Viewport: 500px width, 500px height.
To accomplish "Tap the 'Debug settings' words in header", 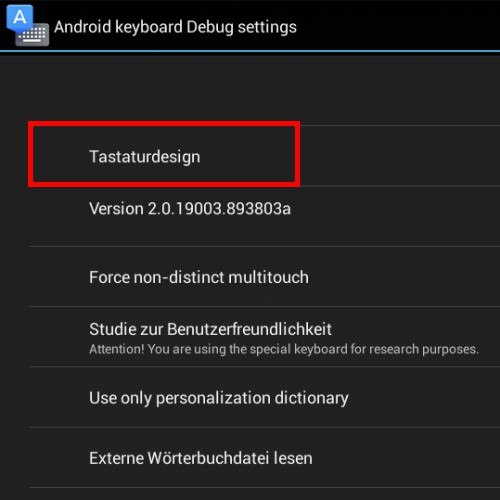I will [242, 27].
